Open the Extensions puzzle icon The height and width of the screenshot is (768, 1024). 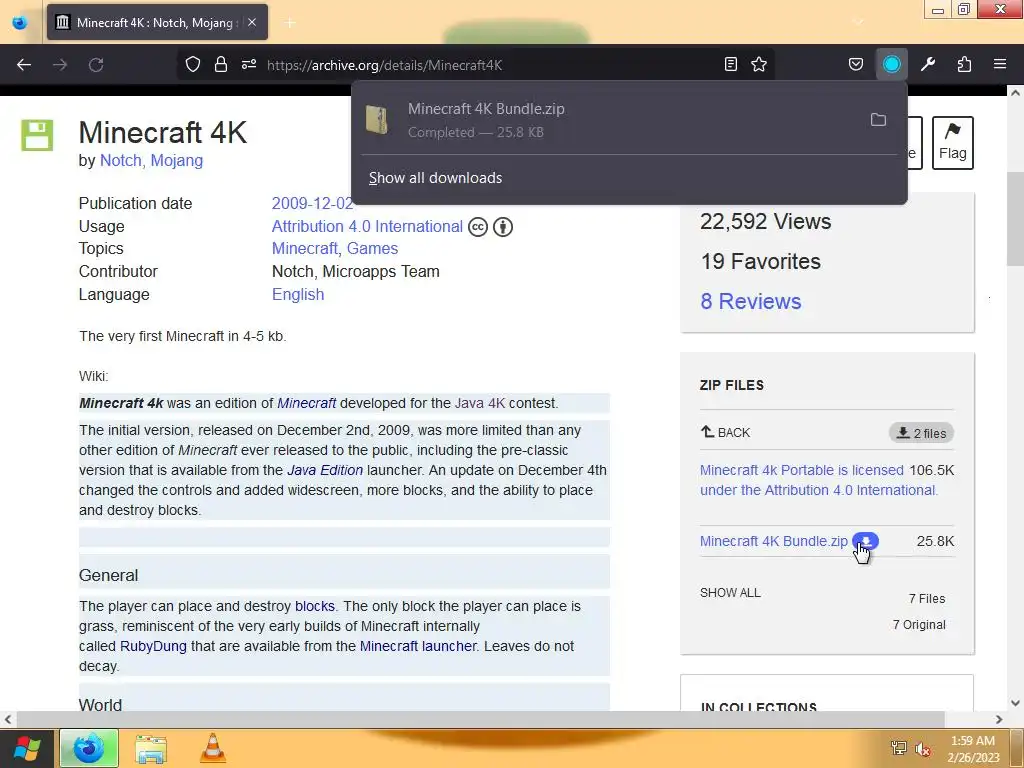click(964, 65)
